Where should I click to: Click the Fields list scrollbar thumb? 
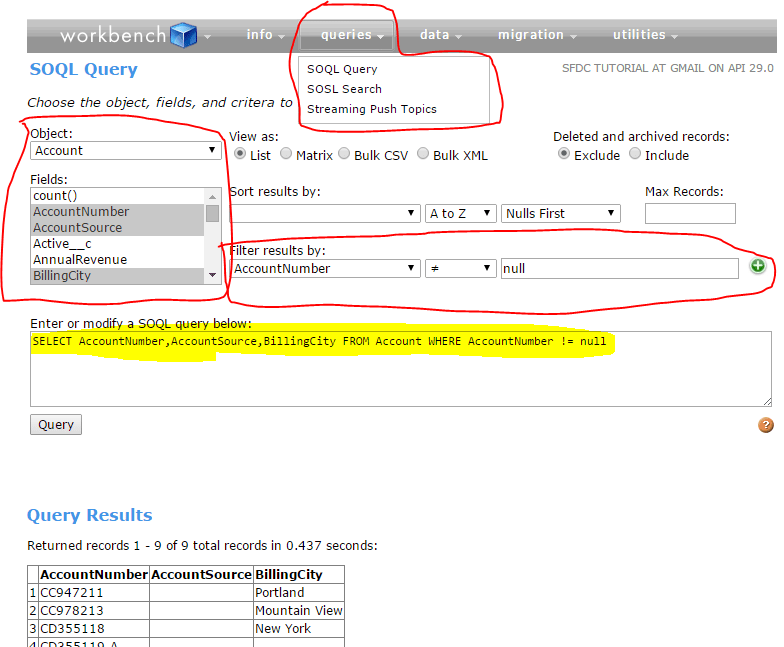[x=212, y=214]
